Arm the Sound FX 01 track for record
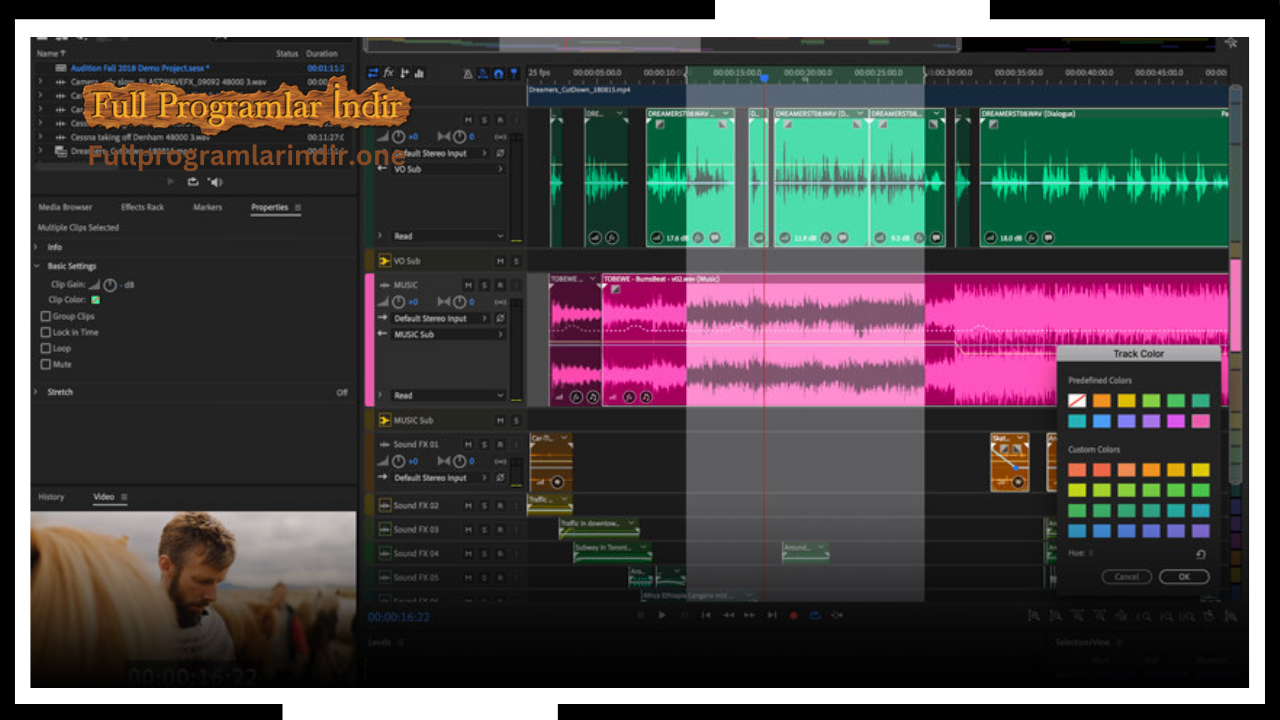The image size is (1280, 720). 500,445
